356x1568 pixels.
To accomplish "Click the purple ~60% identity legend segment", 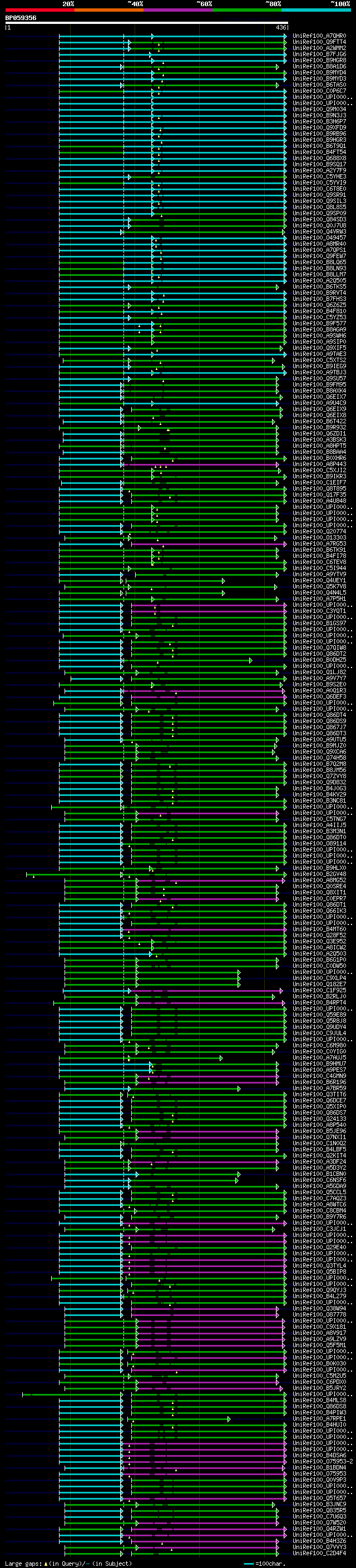I will tap(177, 10).
